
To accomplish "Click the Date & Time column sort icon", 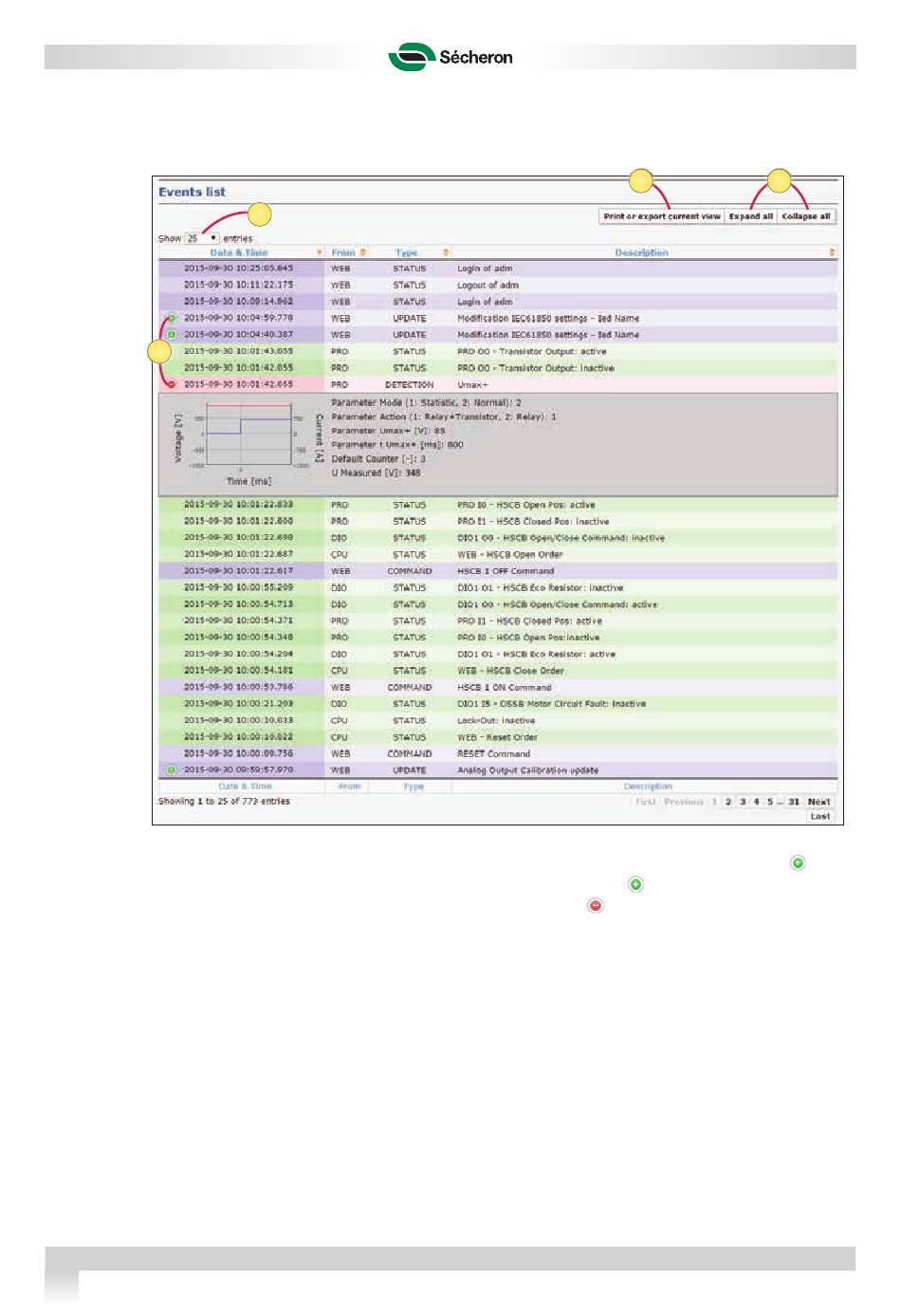I will (319, 252).
